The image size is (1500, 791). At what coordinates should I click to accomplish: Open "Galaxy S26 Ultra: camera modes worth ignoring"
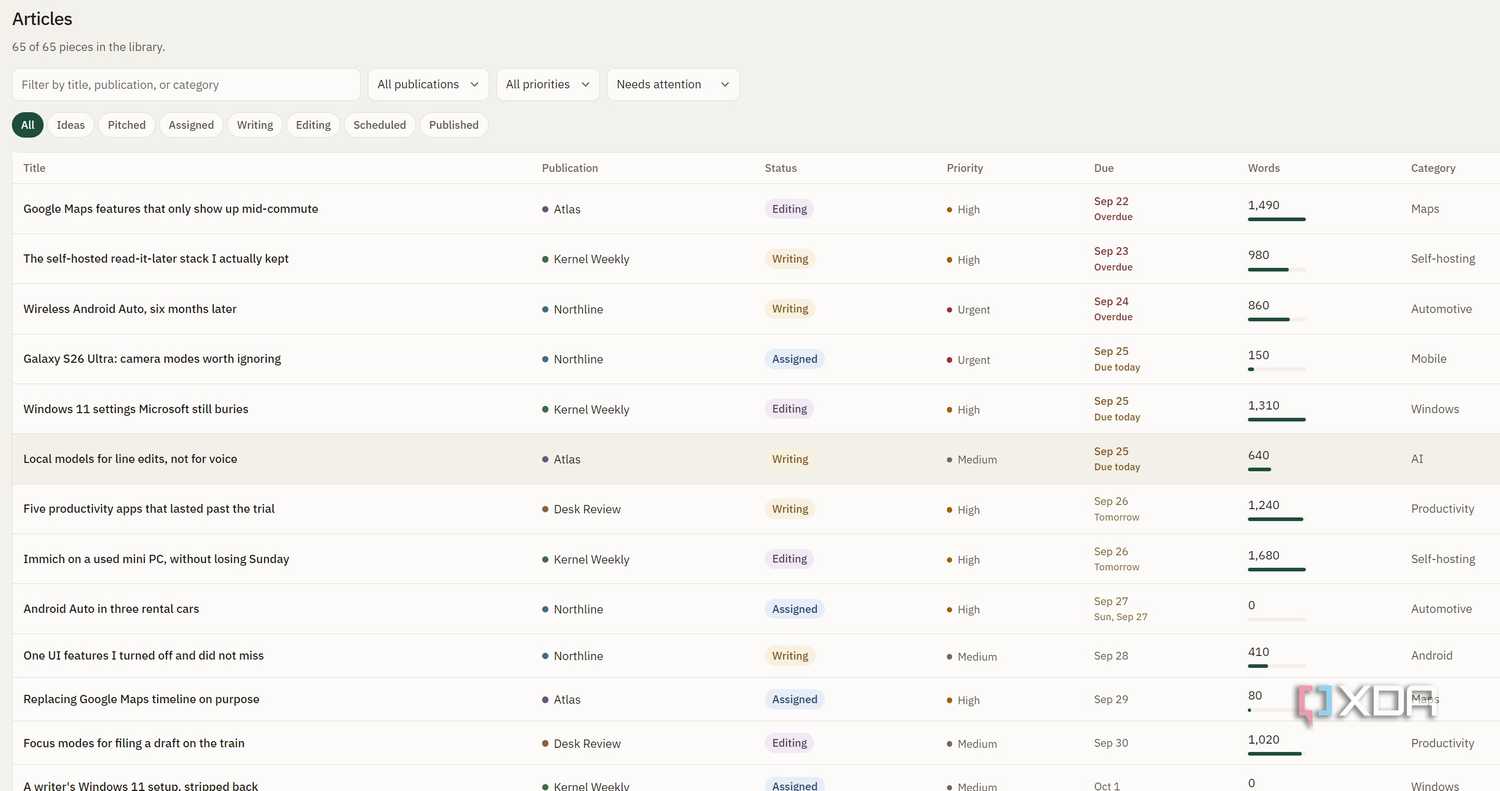pos(152,359)
